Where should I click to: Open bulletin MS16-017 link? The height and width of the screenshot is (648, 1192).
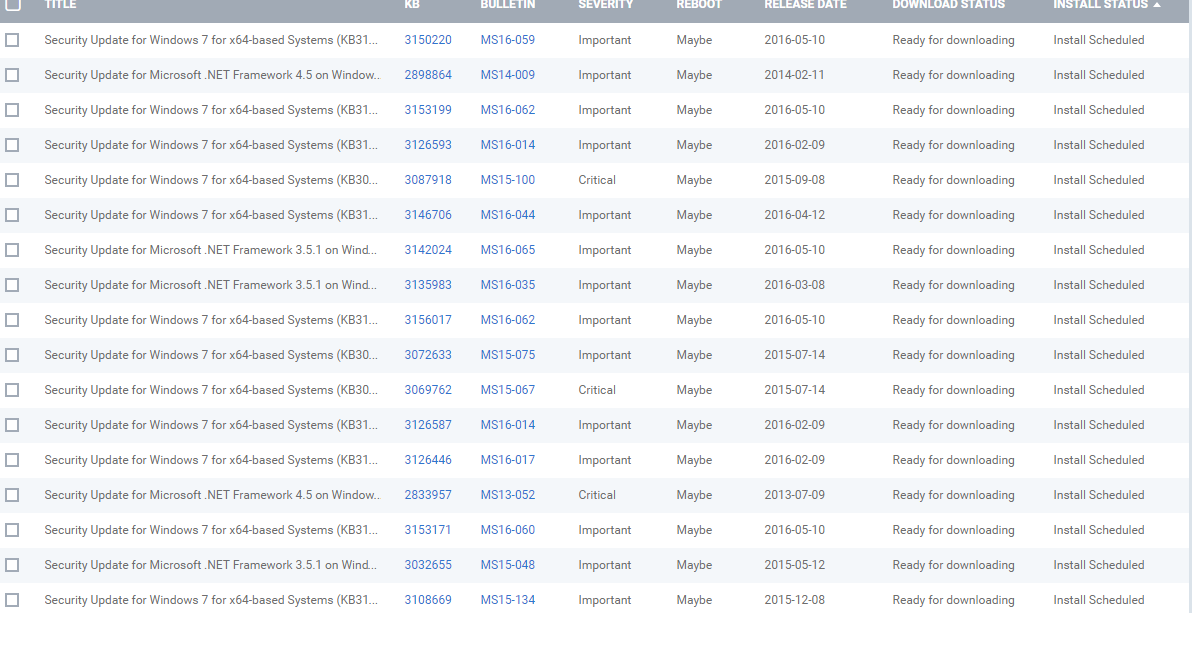click(x=508, y=460)
